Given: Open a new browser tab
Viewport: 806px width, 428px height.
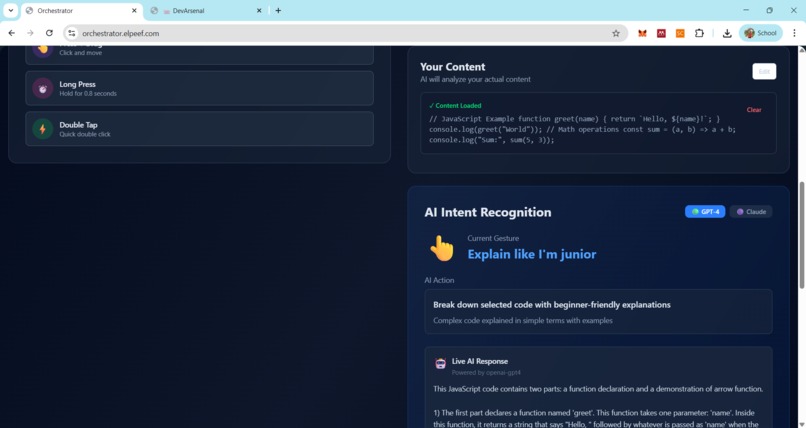Looking at the screenshot, I should pos(278,10).
